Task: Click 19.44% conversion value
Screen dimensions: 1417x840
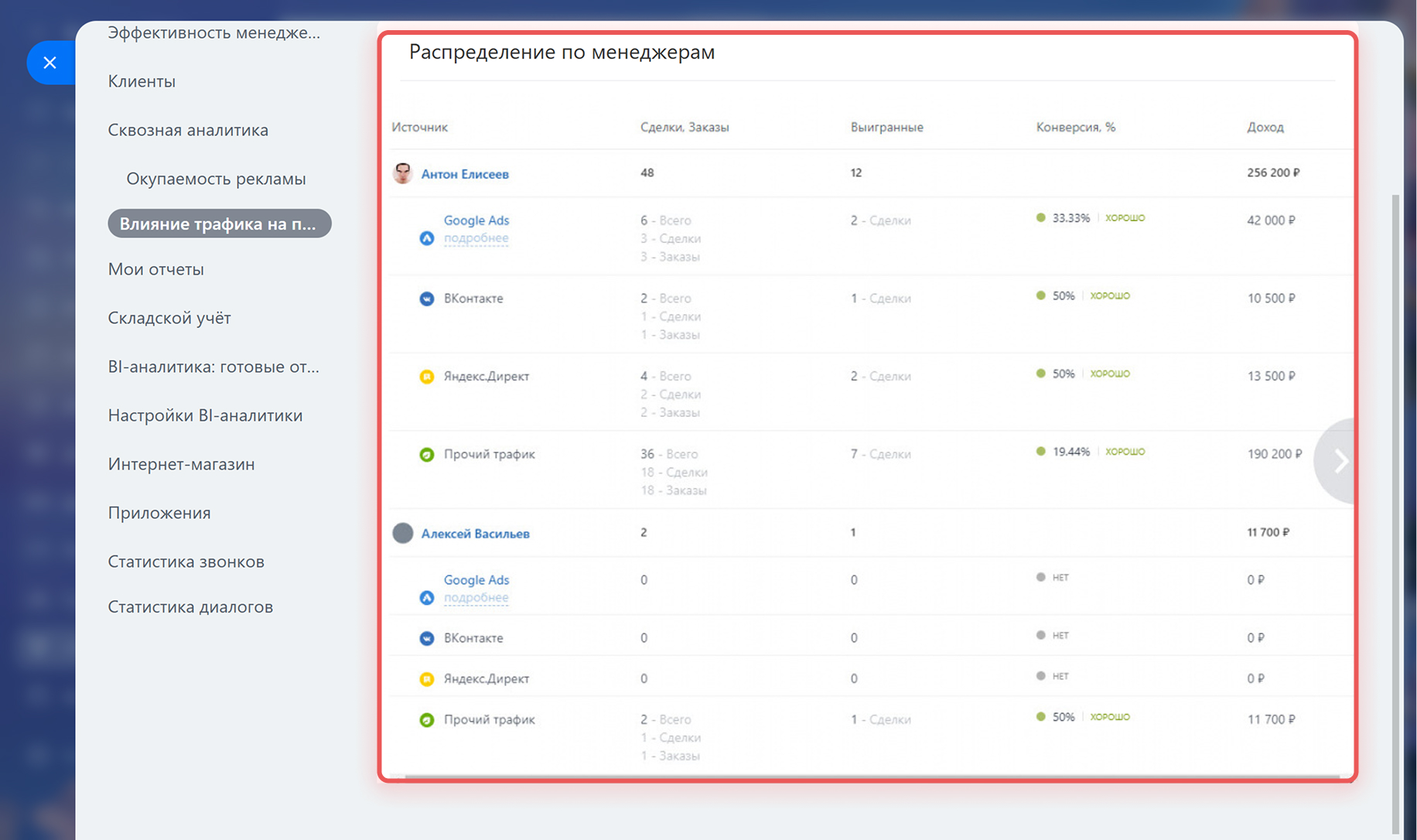Action: [1070, 452]
